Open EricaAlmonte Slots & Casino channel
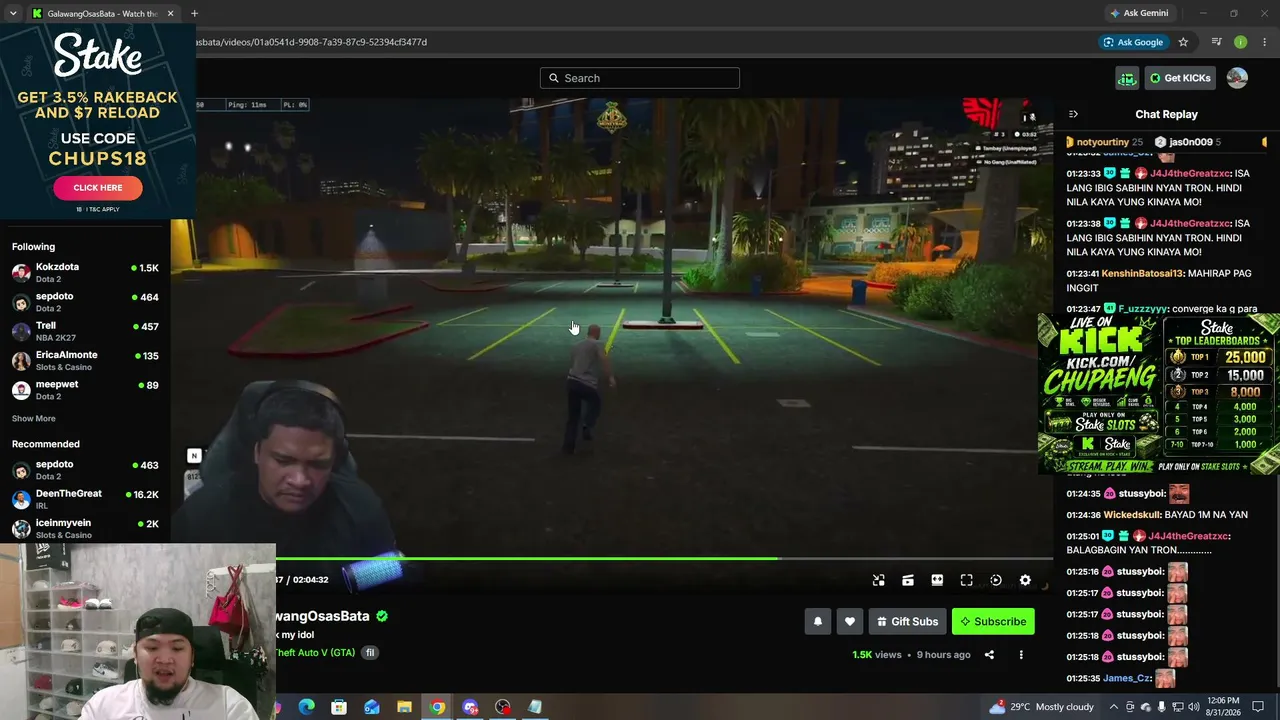This screenshot has height=720, width=1280. (x=85, y=360)
